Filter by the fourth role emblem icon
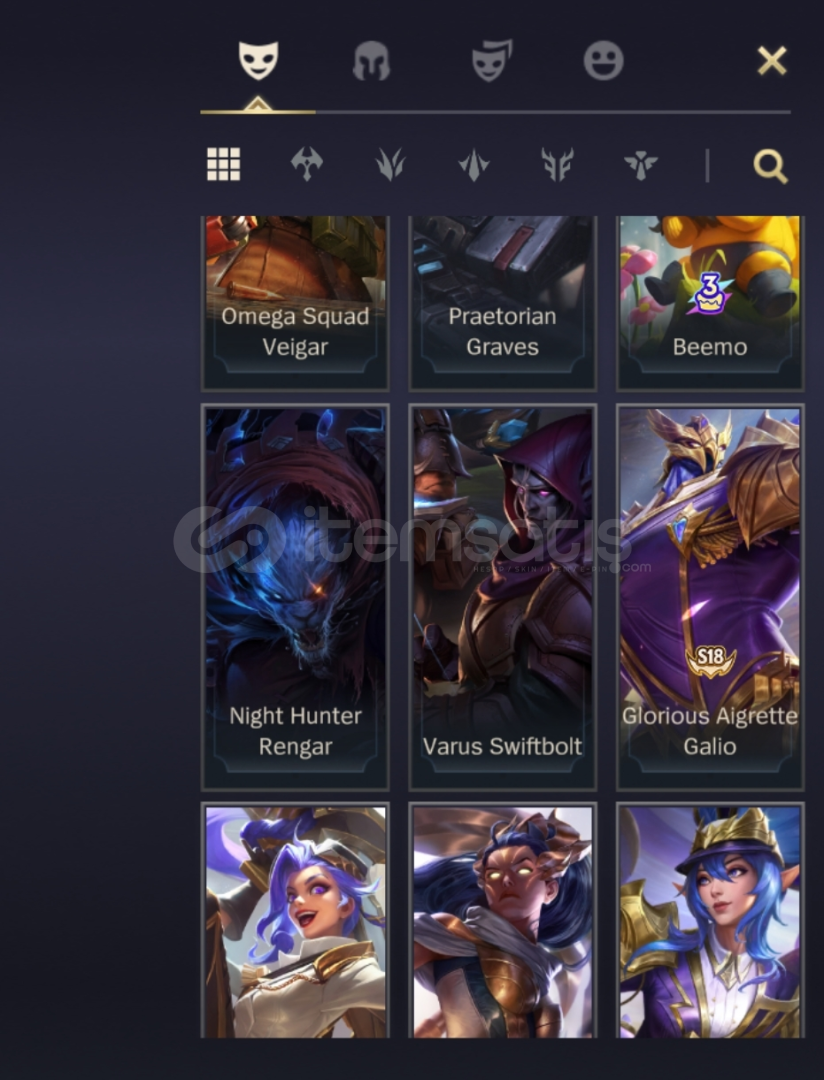 coord(557,165)
